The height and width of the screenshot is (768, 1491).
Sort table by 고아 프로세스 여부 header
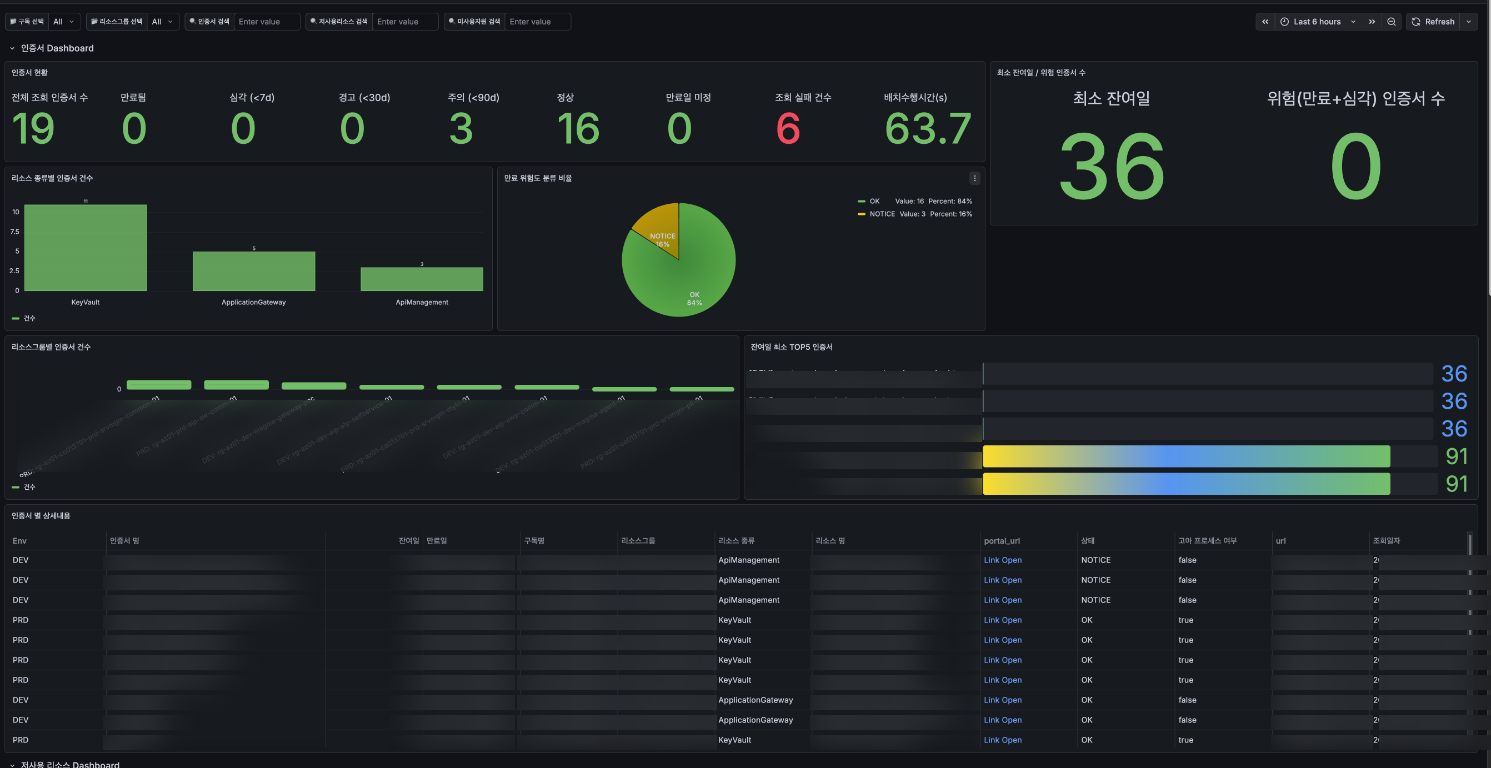click(x=1207, y=541)
